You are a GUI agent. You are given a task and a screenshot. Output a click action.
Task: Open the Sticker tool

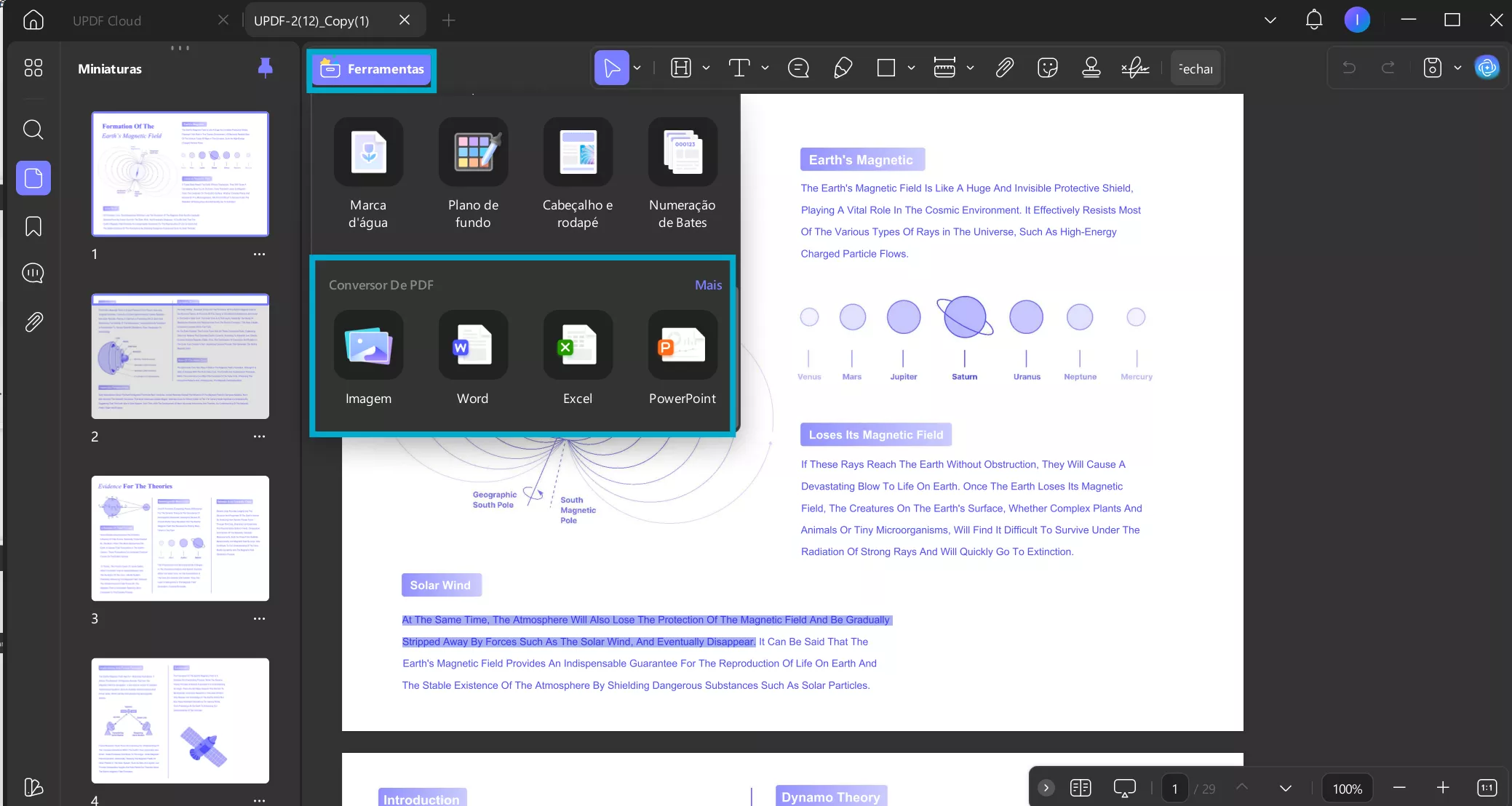1047,67
